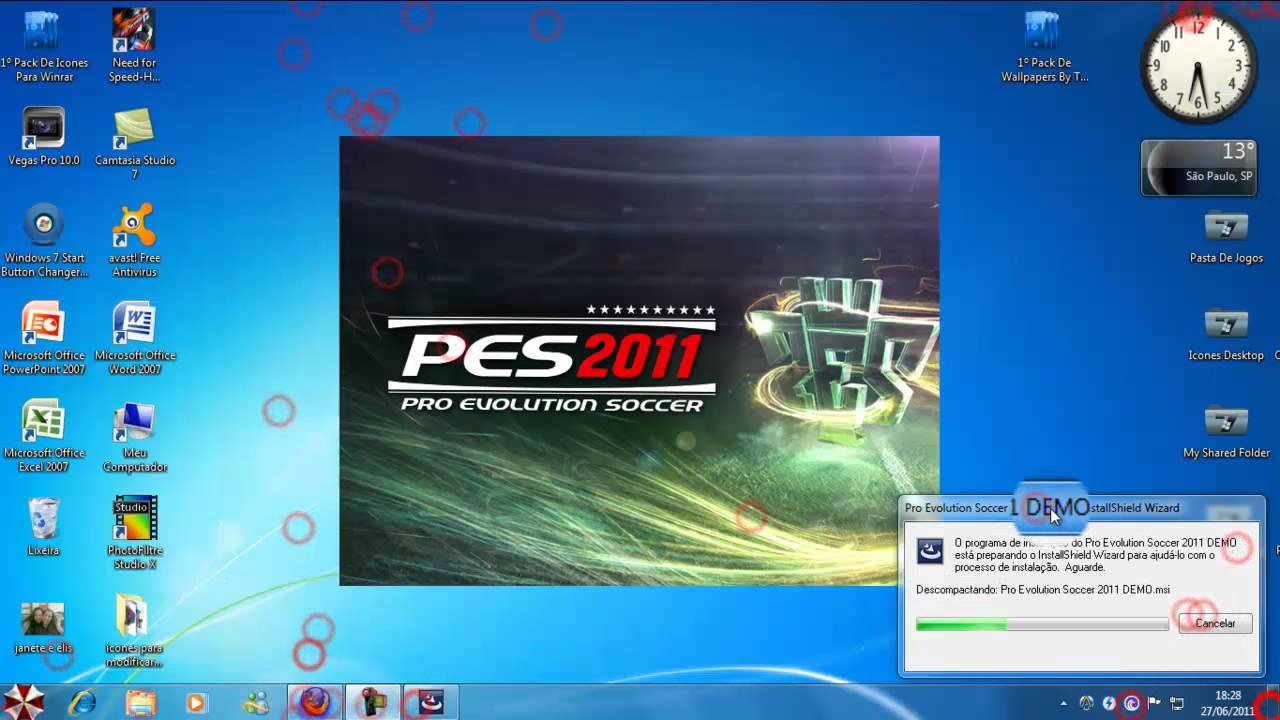Click the InstallShield Wizard title bar
Viewport: 1280px width, 720px height.
pyautogui.click(x=1081, y=508)
